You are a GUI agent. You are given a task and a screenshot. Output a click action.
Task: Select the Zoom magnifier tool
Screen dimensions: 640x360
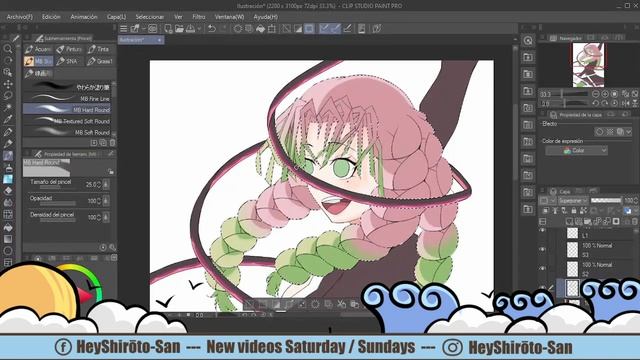[8, 49]
